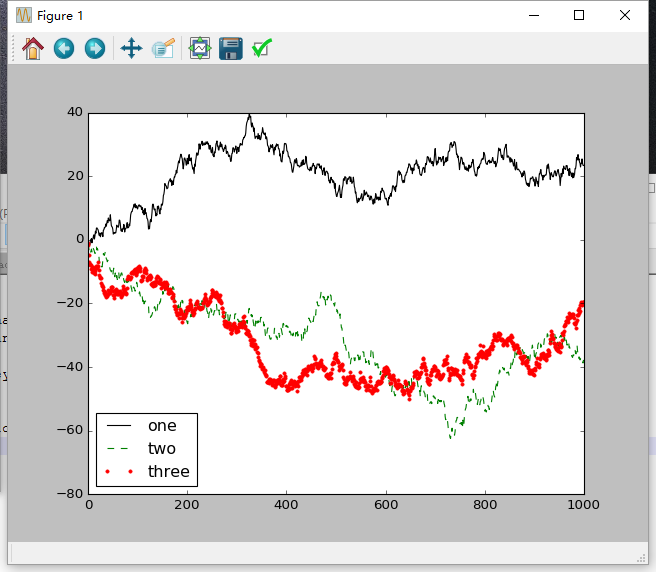Screen dimensions: 656x572
Task: Close the Figure 1 window
Action: [x=625, y=15]
